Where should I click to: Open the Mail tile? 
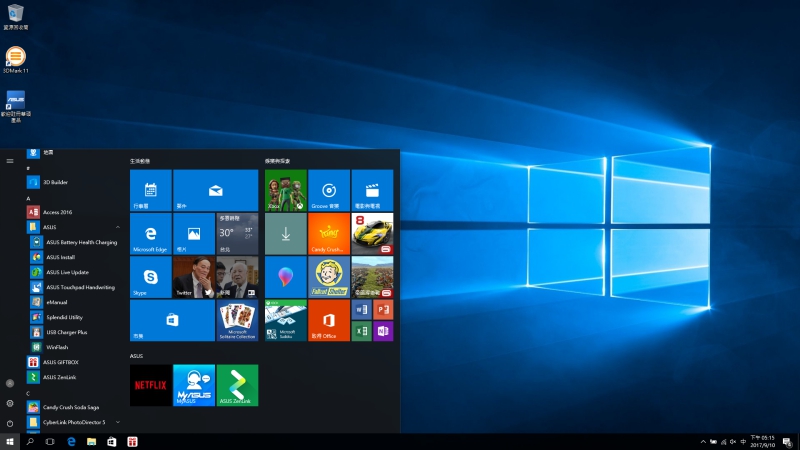(x=215, y=190)
